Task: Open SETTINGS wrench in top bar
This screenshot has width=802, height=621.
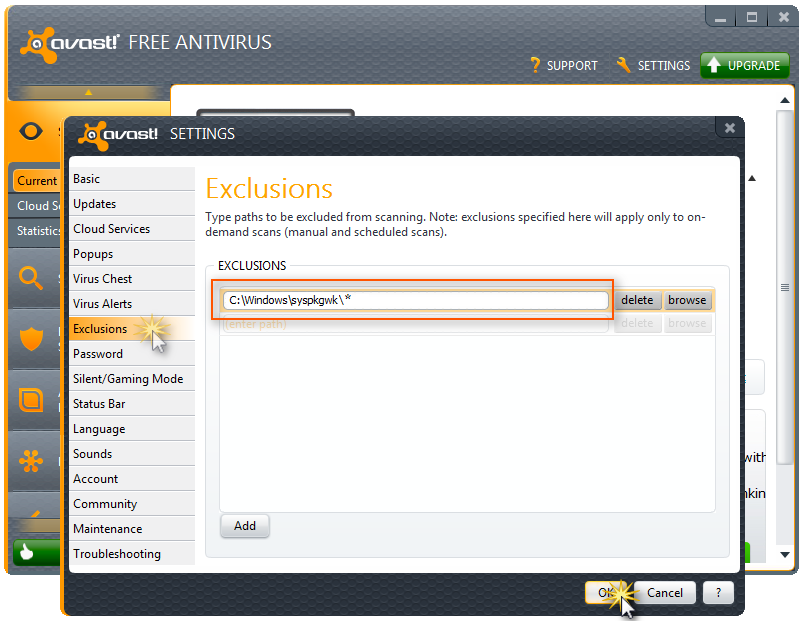Action: [x=653, y=65]
